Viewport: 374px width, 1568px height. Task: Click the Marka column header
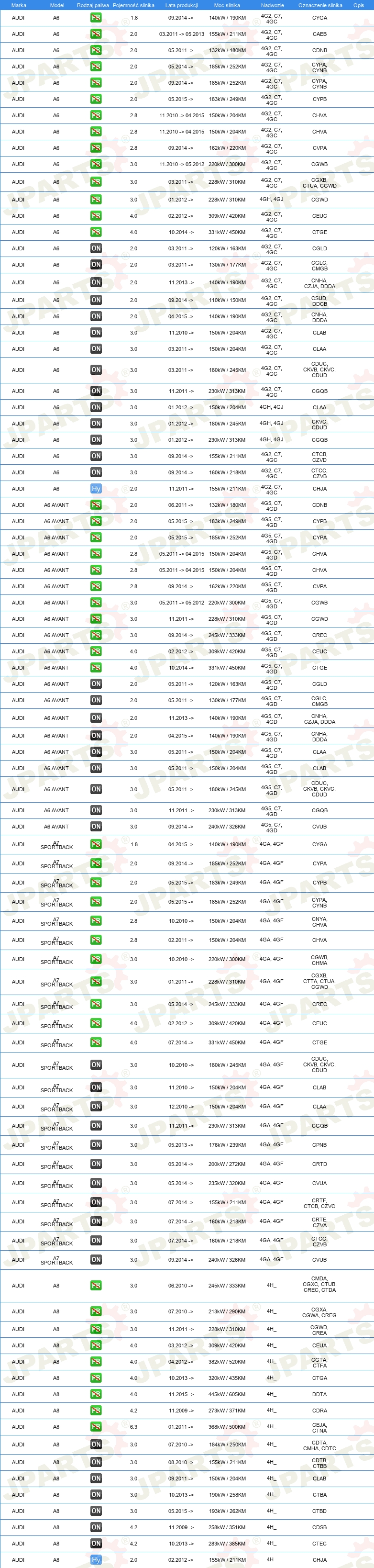[19, 5]
